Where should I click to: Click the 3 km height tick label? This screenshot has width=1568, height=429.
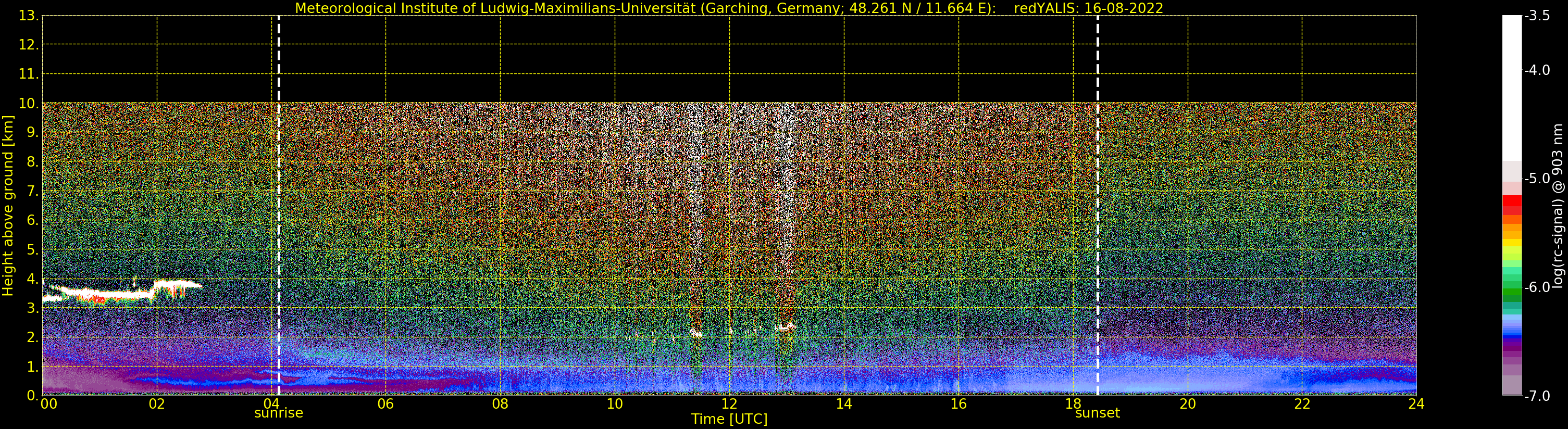[x=32, y=308]
